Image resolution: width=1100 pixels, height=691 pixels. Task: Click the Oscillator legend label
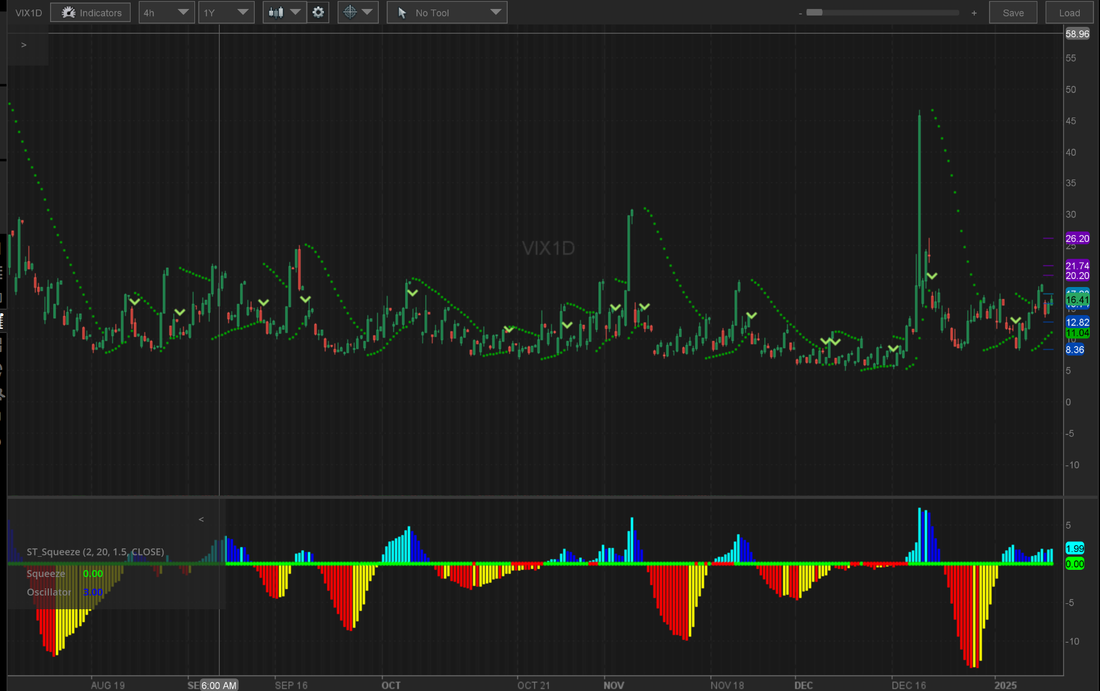coord(49,592)
